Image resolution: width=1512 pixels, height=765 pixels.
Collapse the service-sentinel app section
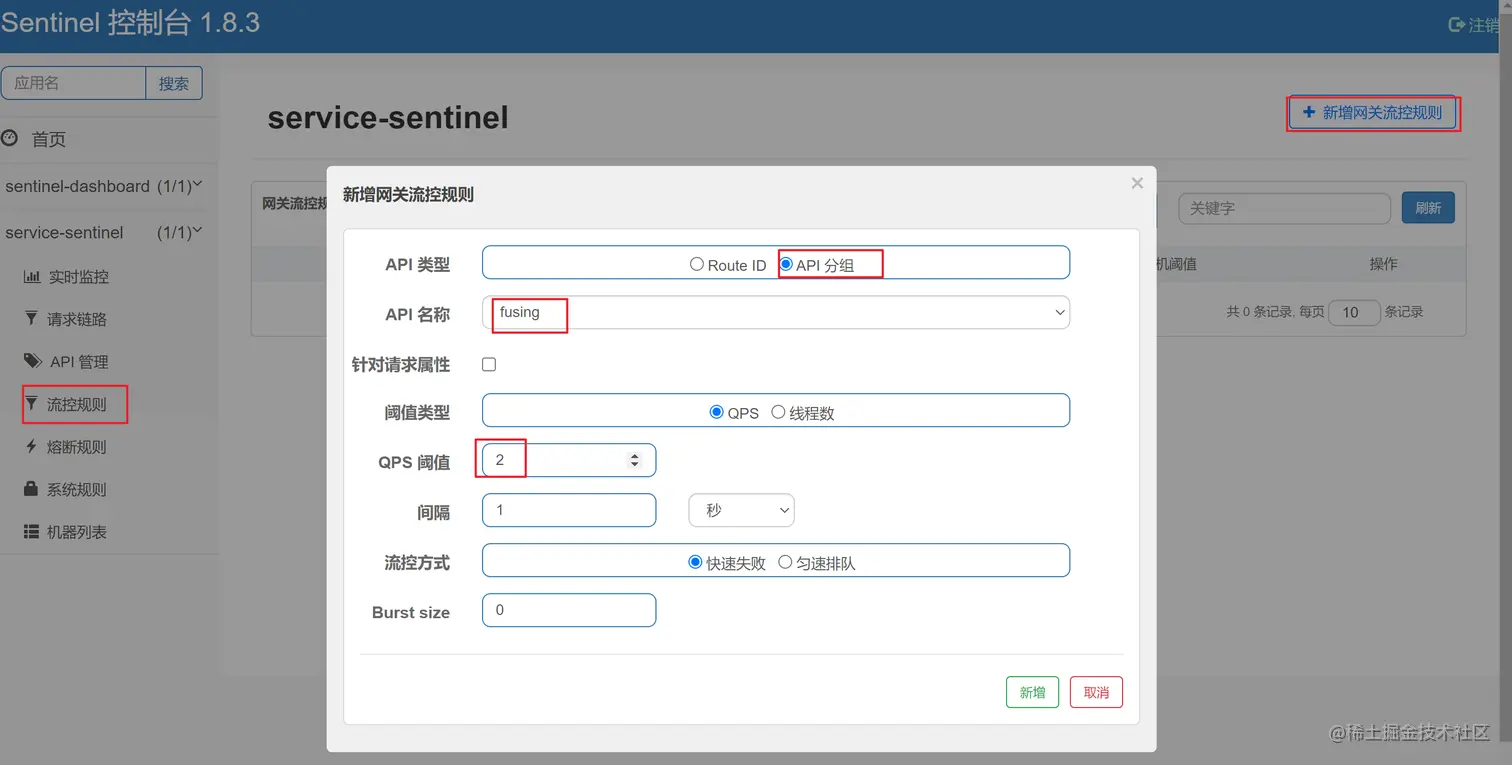(x=197, y=231)
